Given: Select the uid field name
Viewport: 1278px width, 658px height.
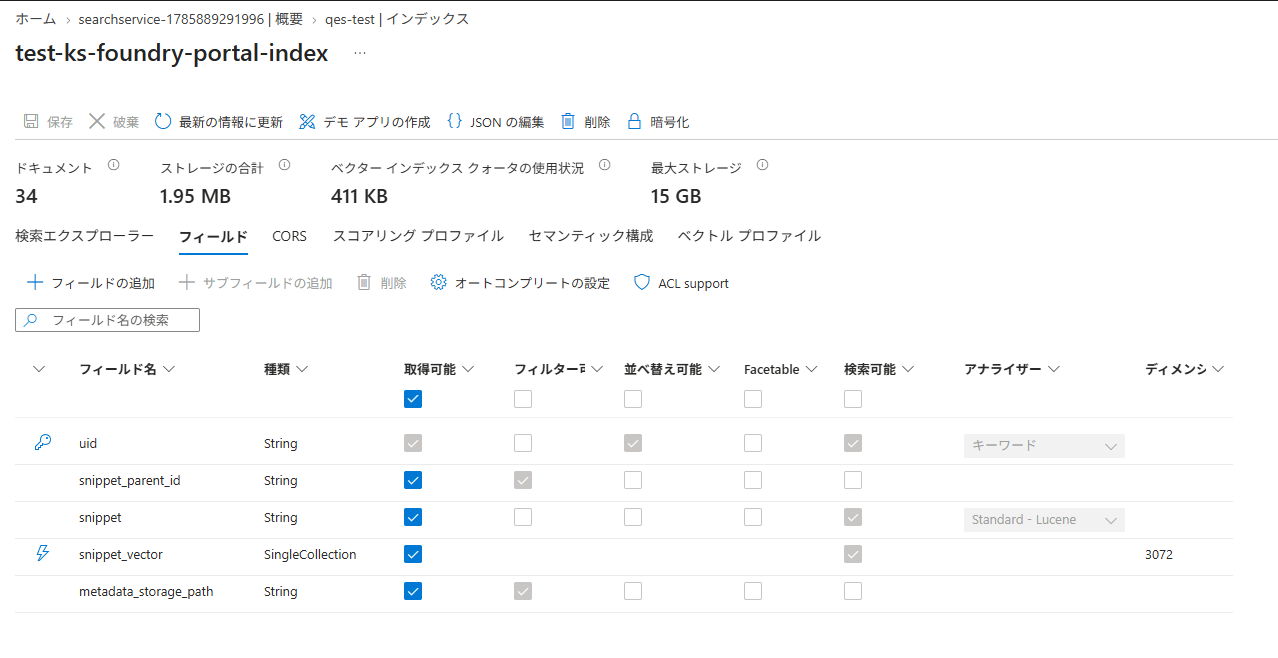Looking at the screenshot, I should (x=88, y=443).
